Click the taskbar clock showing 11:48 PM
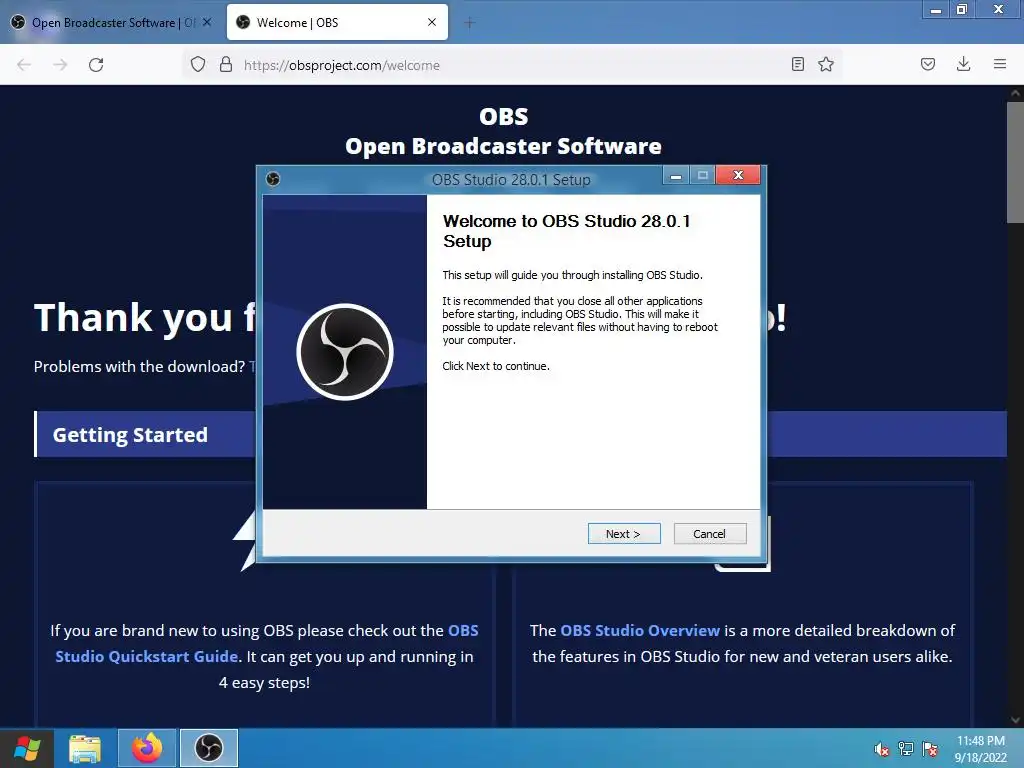 coord(980,748)
